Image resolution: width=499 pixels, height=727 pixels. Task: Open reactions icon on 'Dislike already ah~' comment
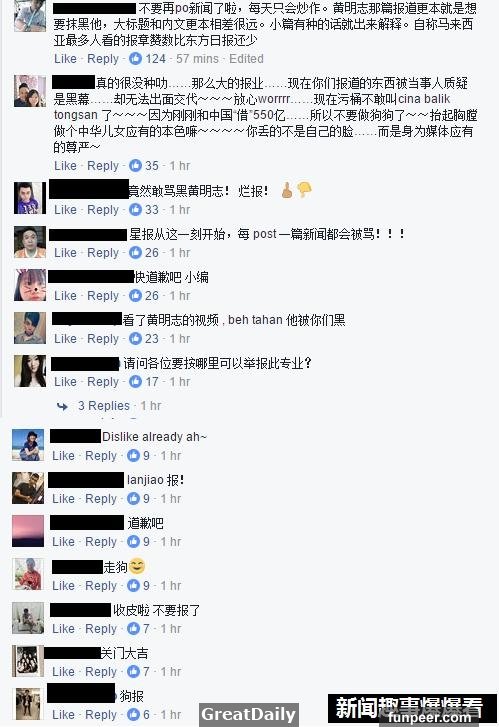point(134,456)
